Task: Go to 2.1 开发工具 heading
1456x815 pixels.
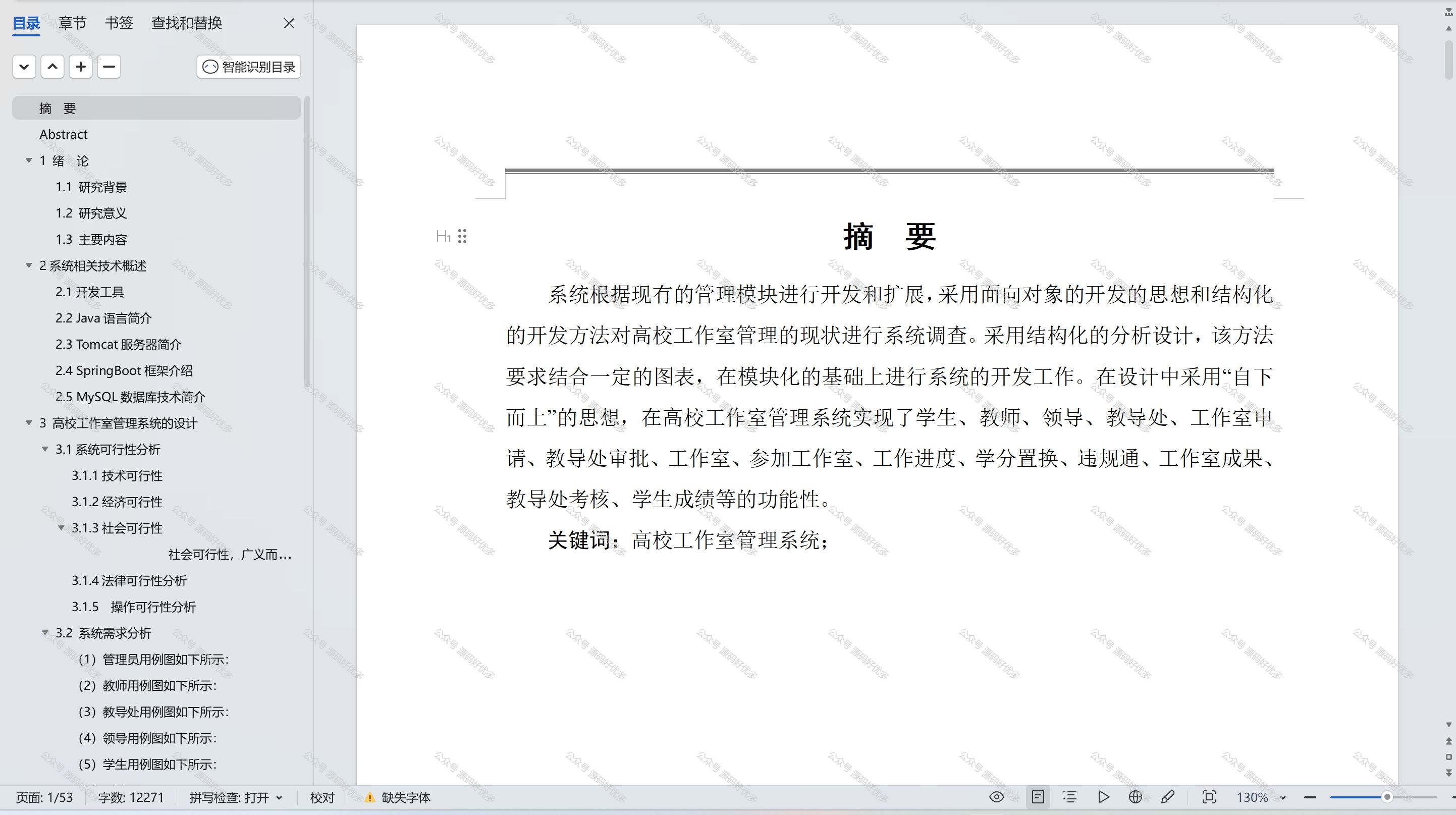Action: tap(89, 292)
